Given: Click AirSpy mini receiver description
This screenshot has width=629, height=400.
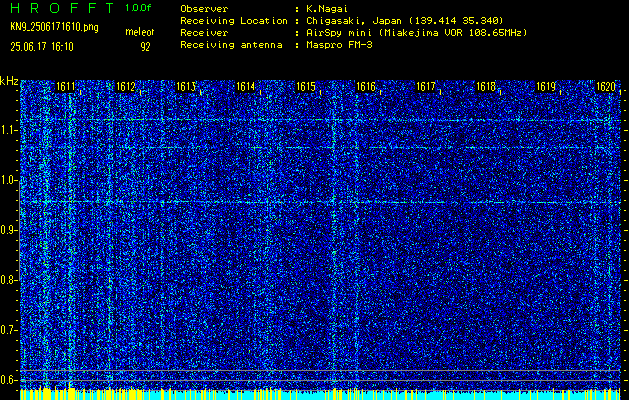Looking at the screenshot, I should point(416,33).
